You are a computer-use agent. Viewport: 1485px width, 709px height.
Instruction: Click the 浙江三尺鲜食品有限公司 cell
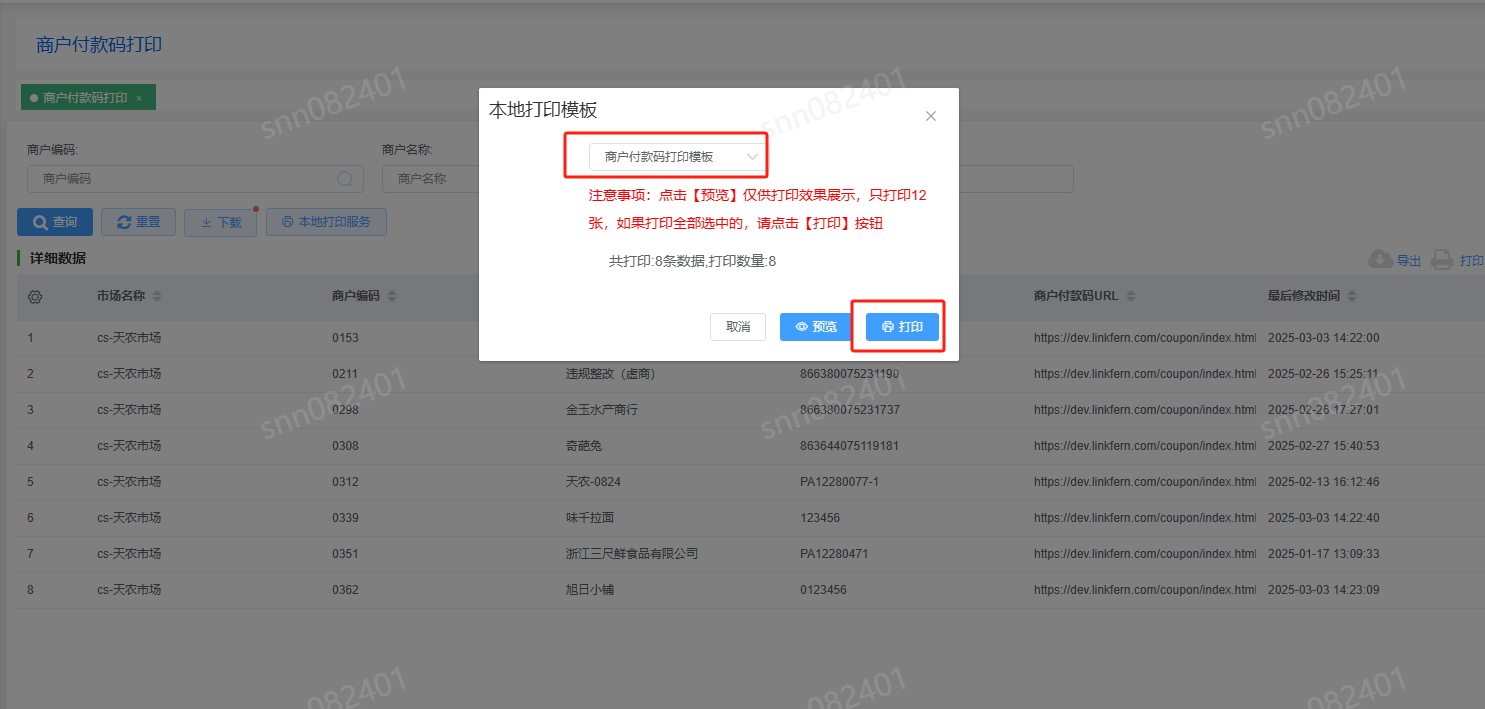tap(632, 554)
